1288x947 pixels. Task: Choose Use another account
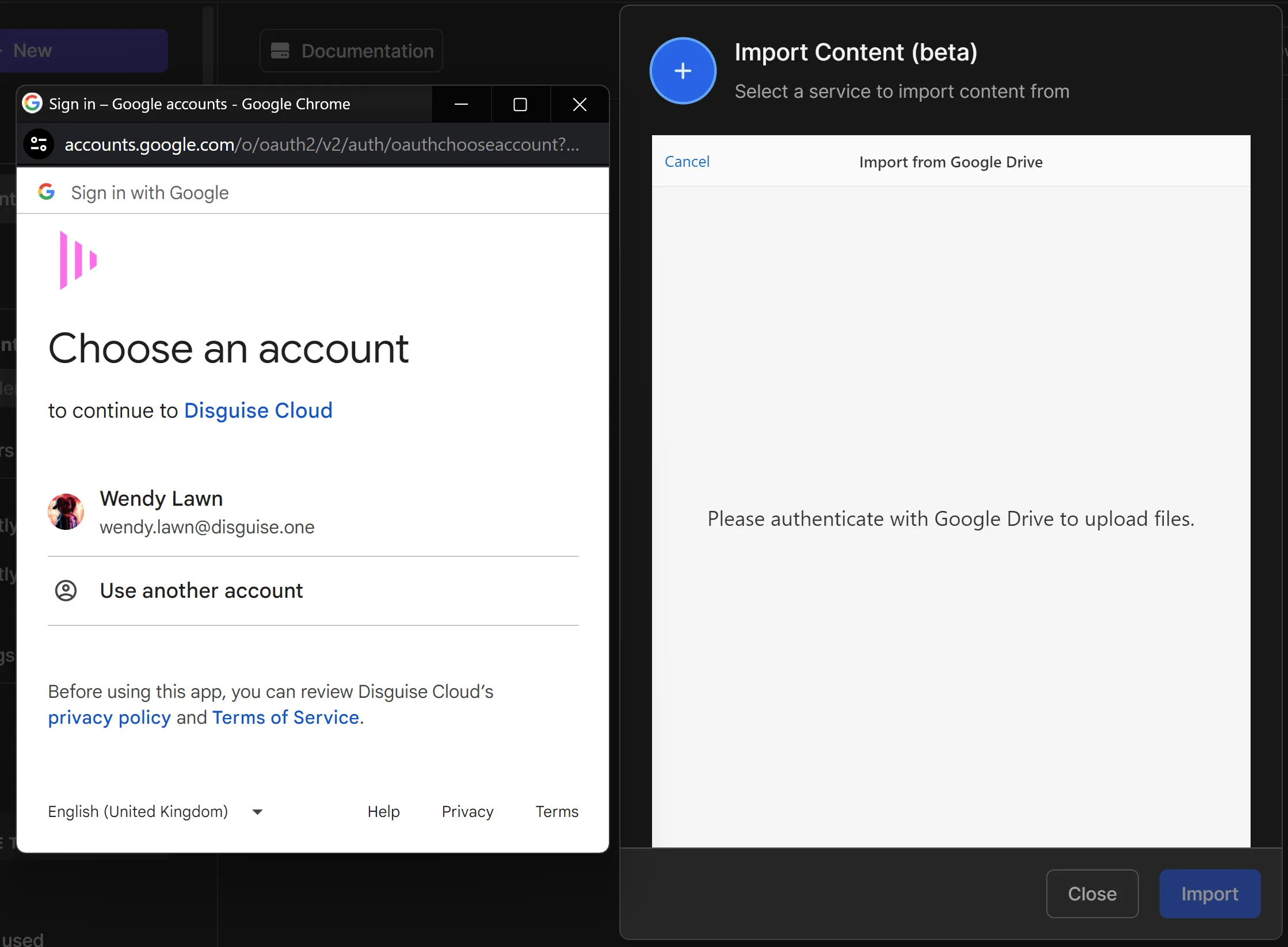tap(201, 590)
